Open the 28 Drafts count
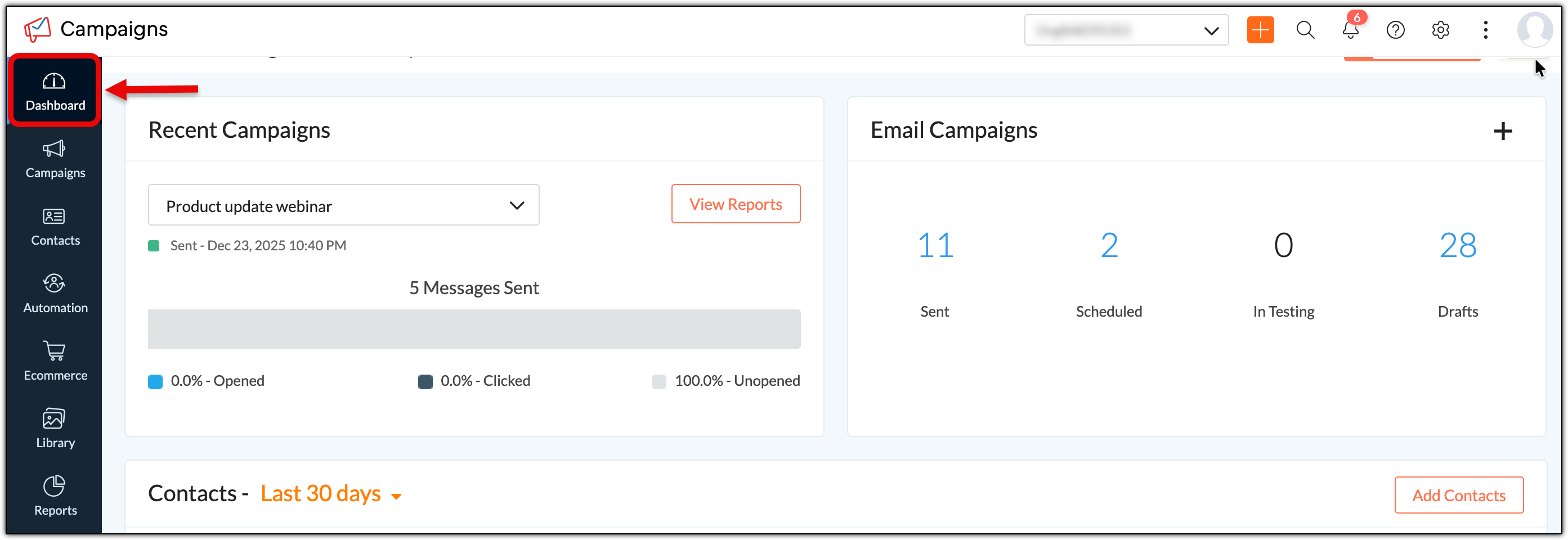Image resolution: width=1568 pixels, height=540 pixels. [x=1457, y=246]
